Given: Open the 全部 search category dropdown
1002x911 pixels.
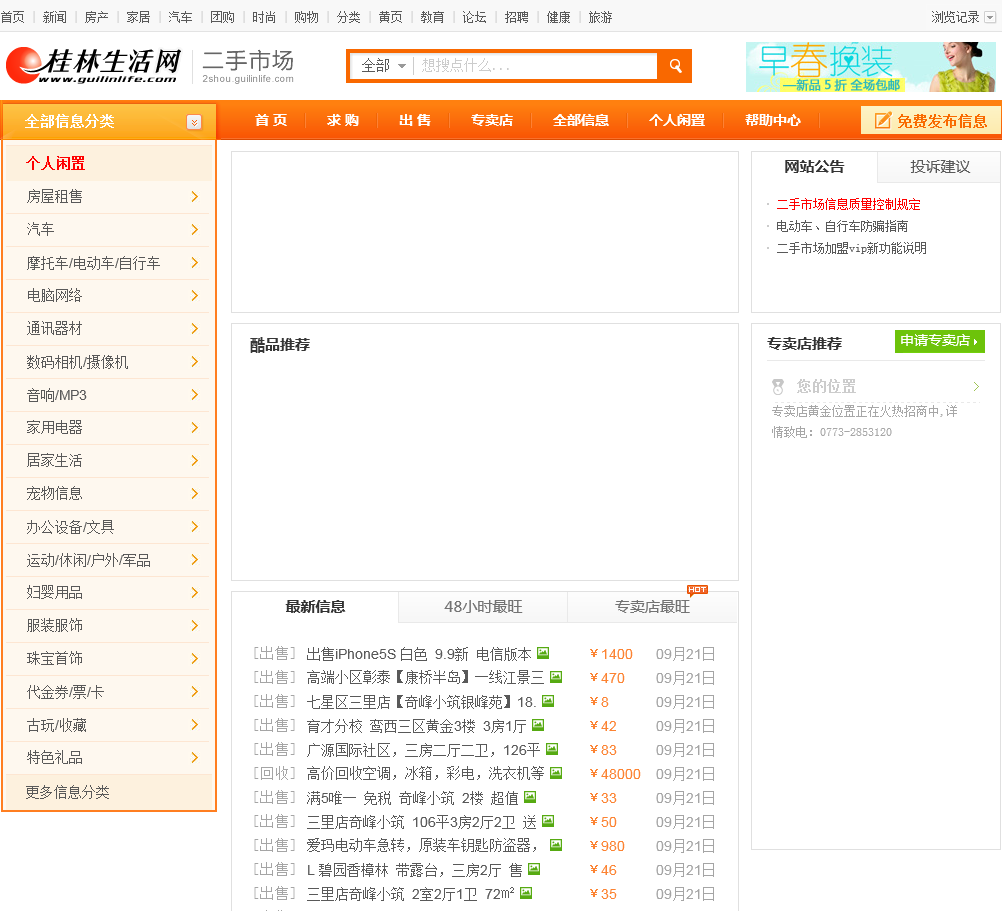Looking at the screenshot, I should (x=383, y=66).
